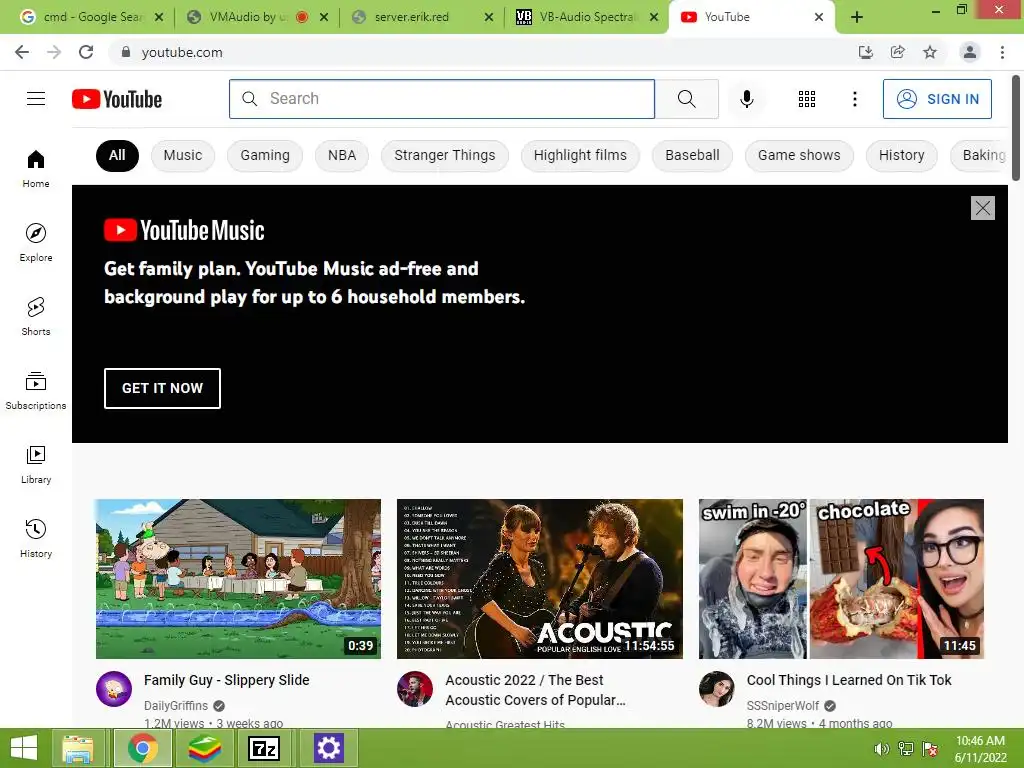The width and height of the screenshot is (1024, 768).
Task: Switch to the server.erik.red tab
Action: click(411, 17)
